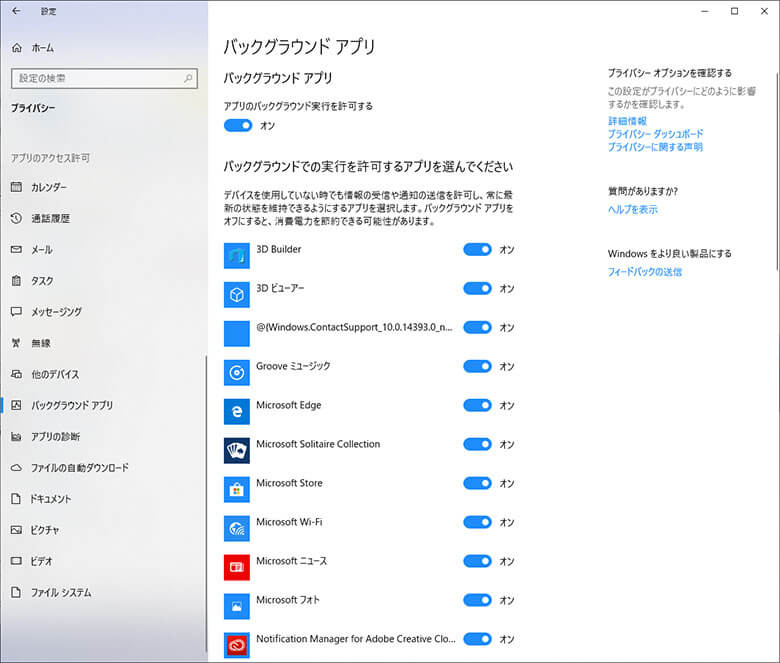This screenshot has height=663, width=780.
Task: Toggle Microsoft Wi-Fi background switch
Action: pyautogui.click(x=478, y=522)
